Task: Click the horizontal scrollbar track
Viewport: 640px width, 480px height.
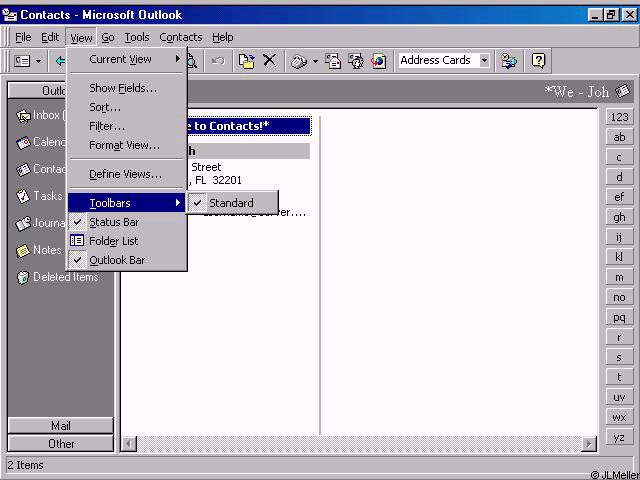Action: [359, 444]
